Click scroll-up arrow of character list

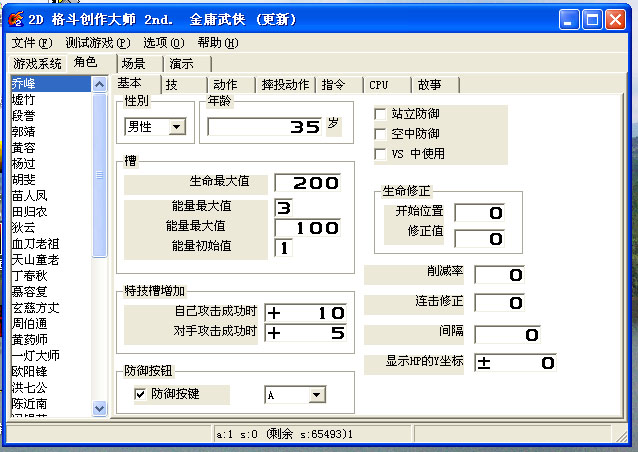click(99, 84)
